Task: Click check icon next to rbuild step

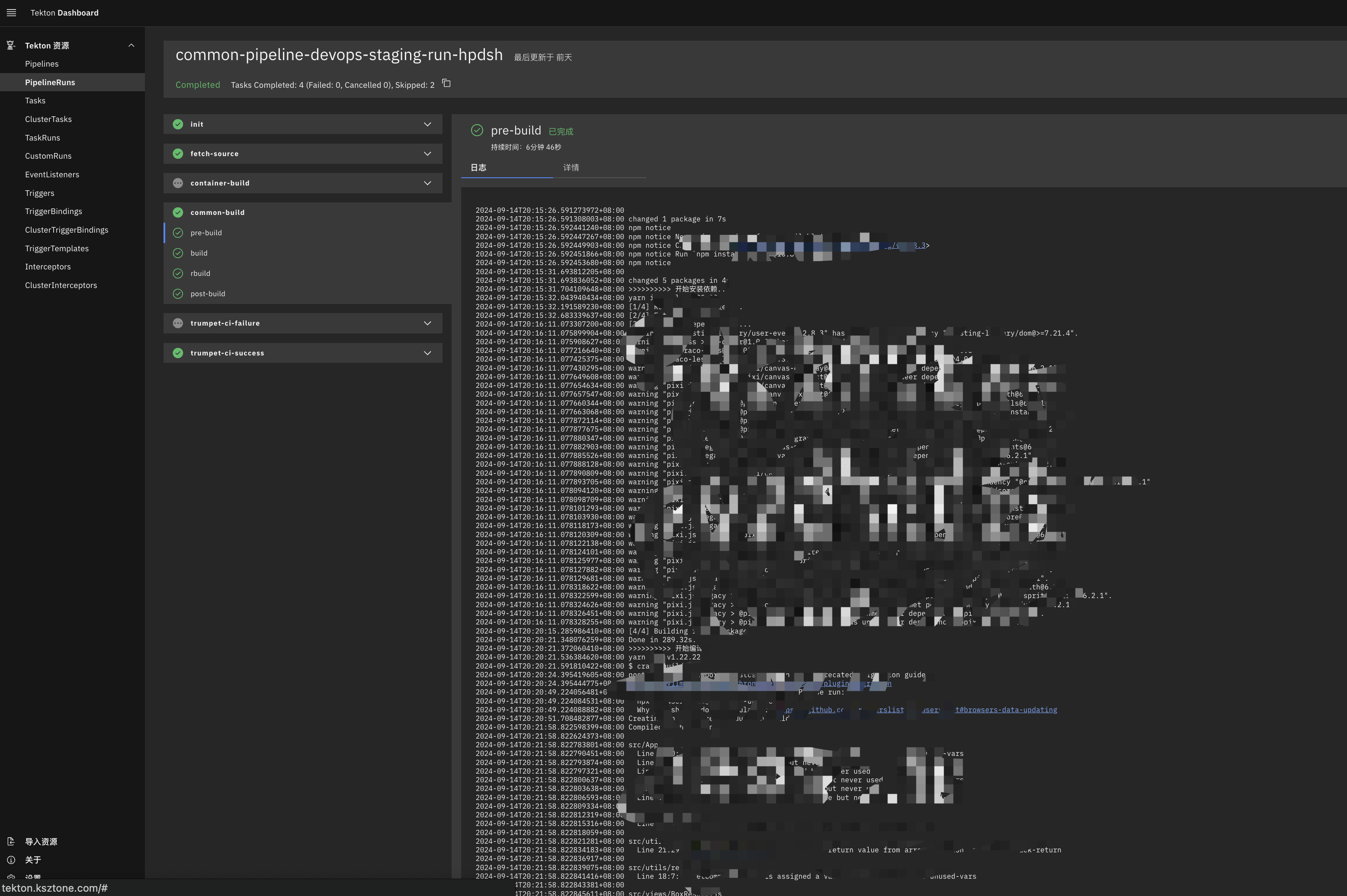Action: click(x=178, y=273)
